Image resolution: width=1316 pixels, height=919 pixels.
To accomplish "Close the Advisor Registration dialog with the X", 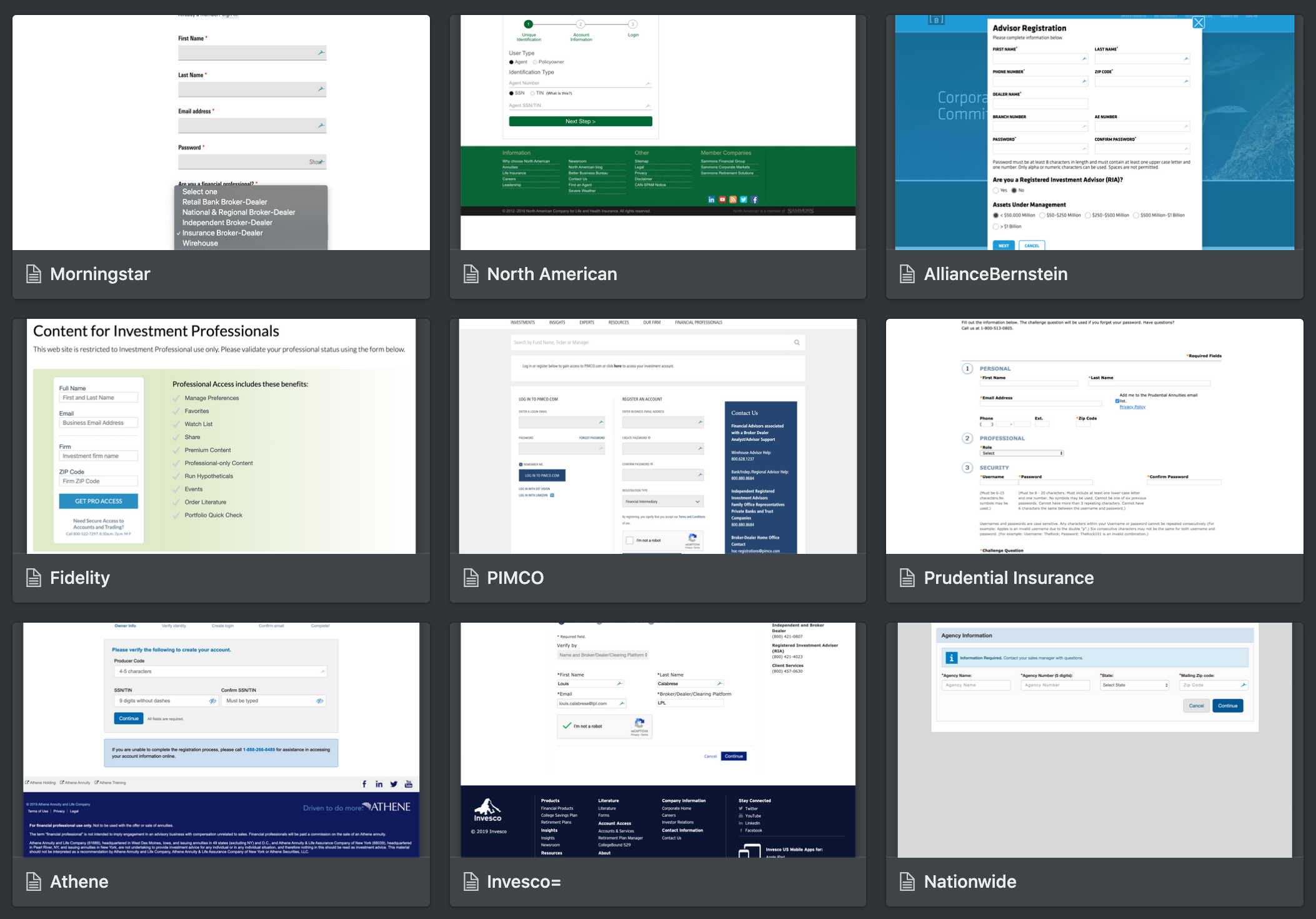I will (1199, 23).
